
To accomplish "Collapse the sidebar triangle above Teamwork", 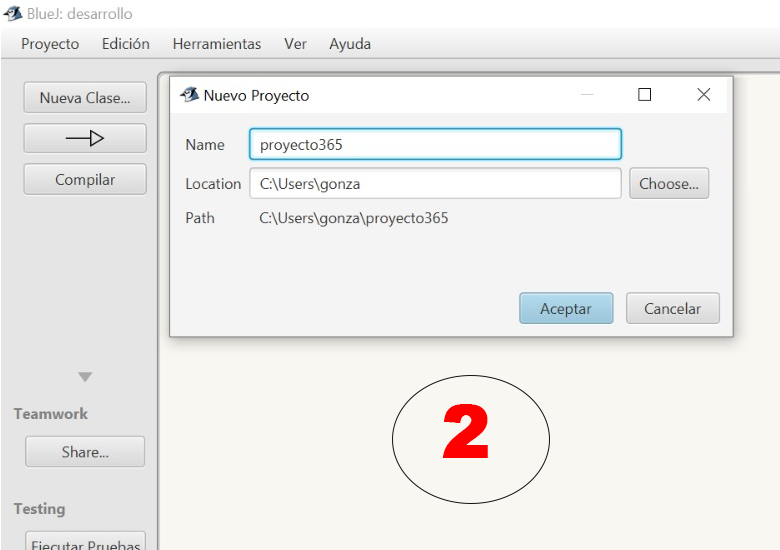I will point(85,377).
